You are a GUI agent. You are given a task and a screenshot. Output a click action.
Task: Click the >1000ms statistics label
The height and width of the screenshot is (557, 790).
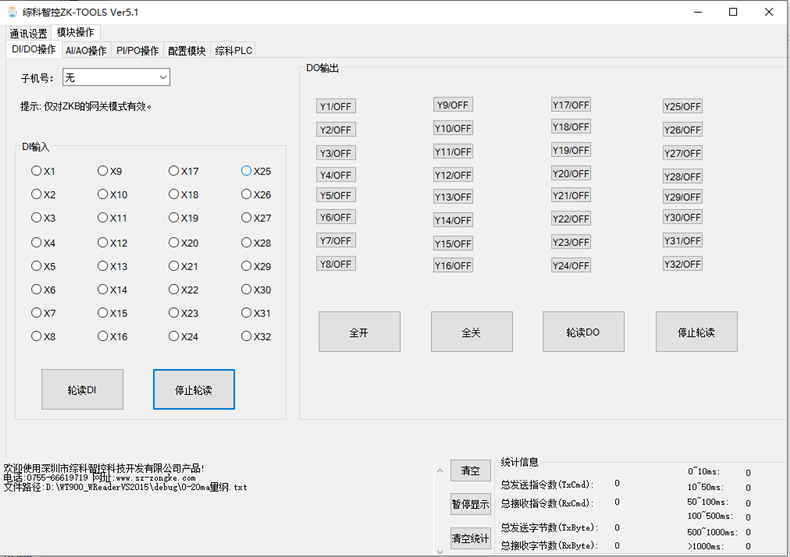705,546
